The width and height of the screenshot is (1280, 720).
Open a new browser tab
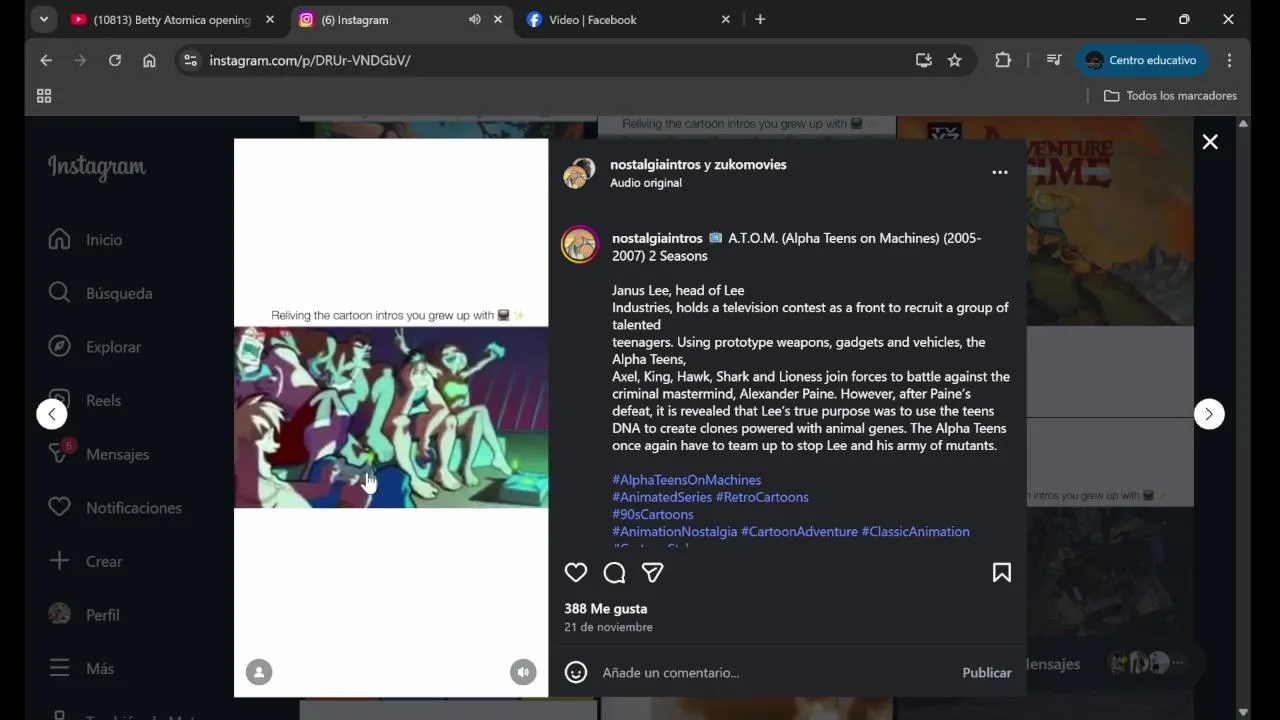pyautogui.click(x=760, y=20)
